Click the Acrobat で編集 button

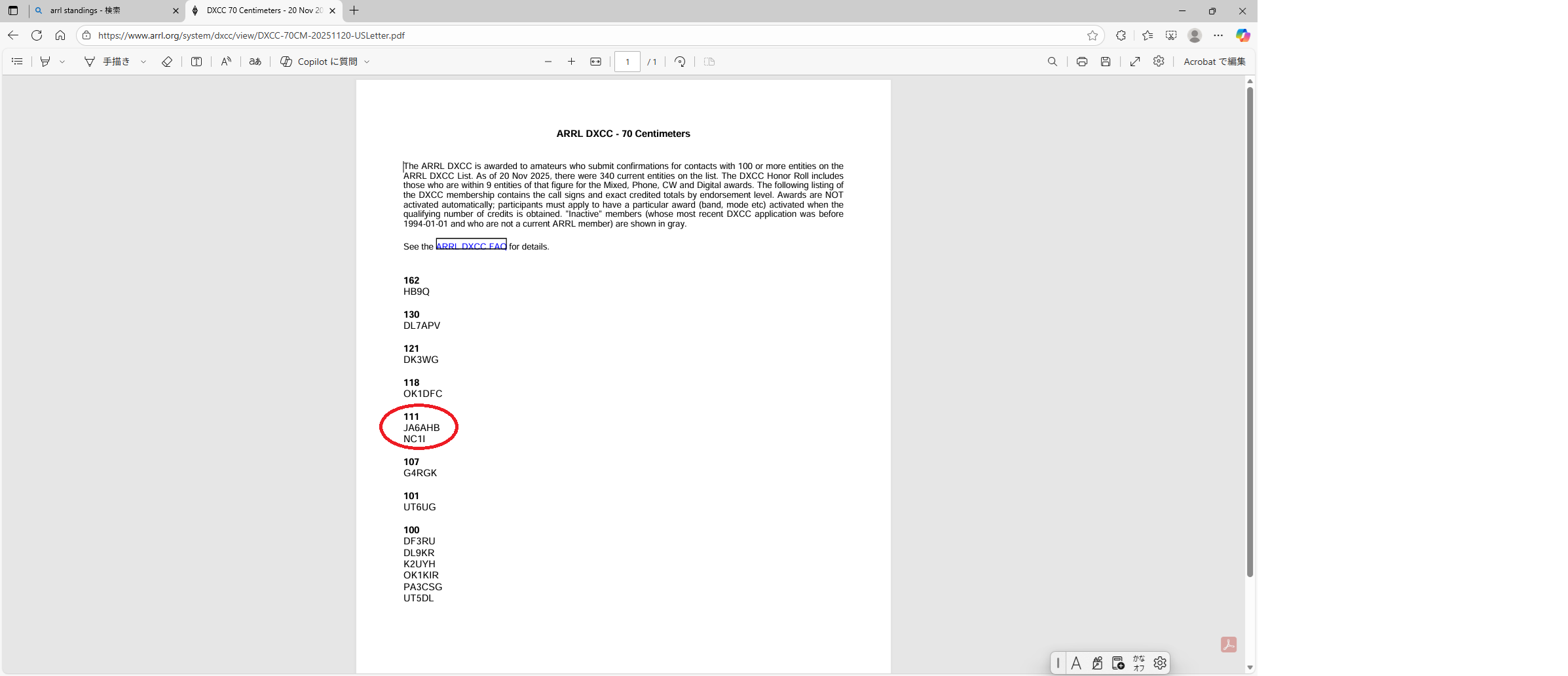[x=1214, y=62]
